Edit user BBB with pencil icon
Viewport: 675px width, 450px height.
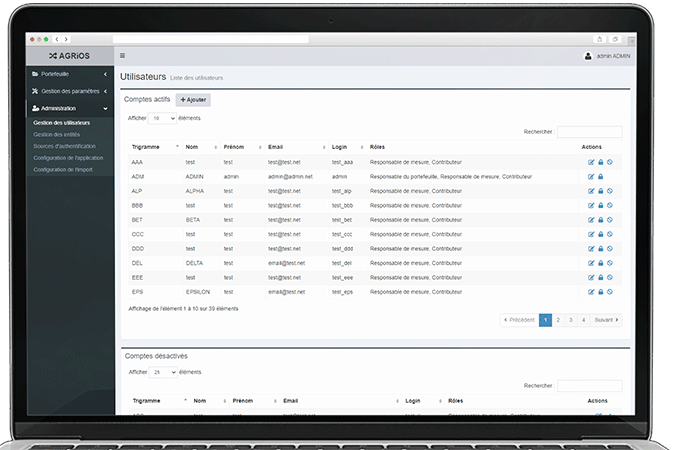click(x=591, y=205)
